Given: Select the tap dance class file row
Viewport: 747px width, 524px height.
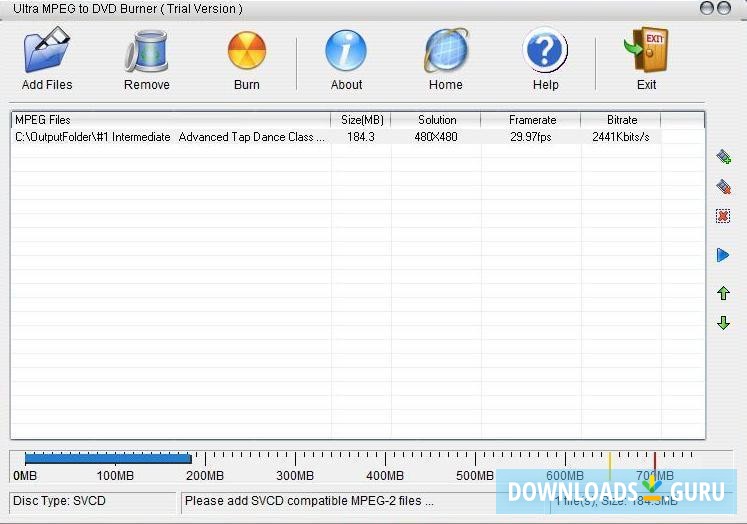Looking at the screenshot, I should [x=336, y=137].
